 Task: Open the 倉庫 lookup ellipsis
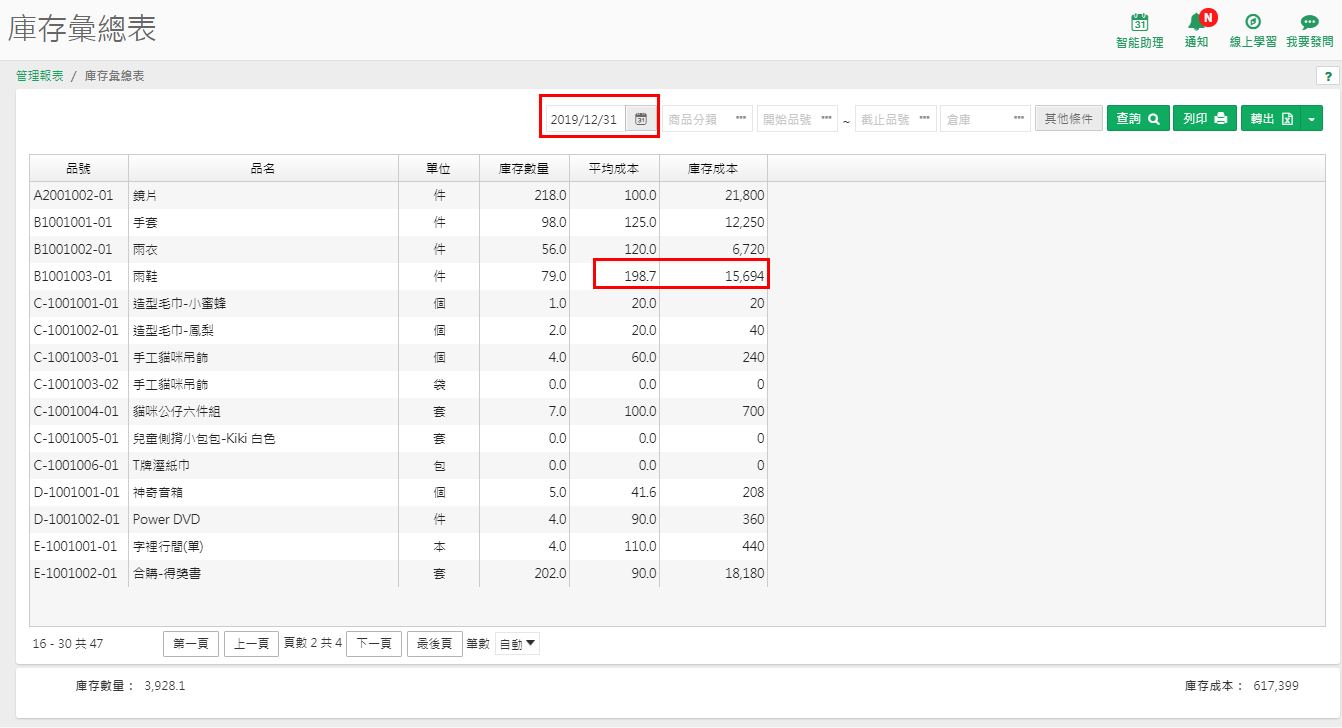[1019, 118]
